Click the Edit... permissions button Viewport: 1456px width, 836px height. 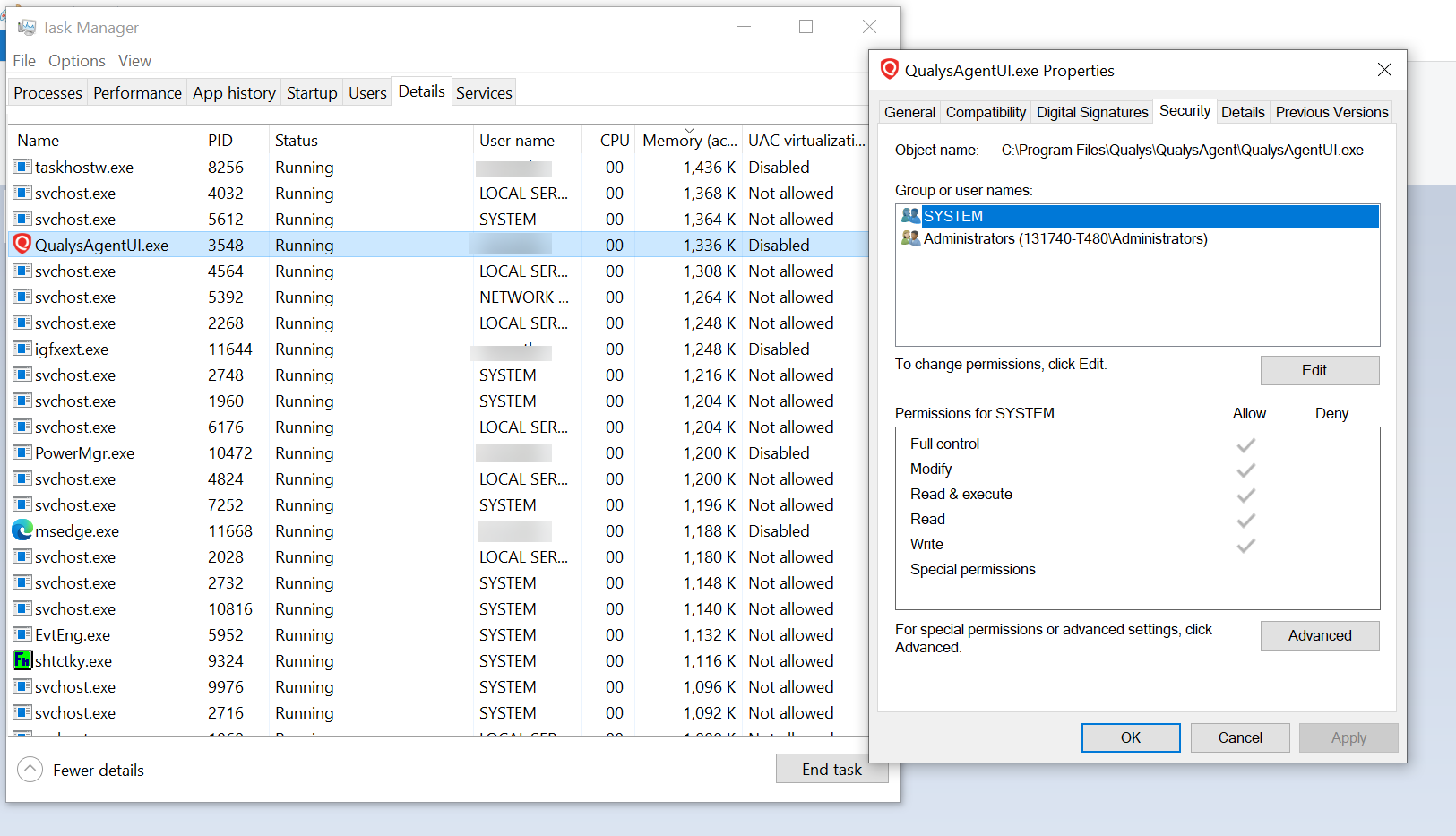(1319, 371)
